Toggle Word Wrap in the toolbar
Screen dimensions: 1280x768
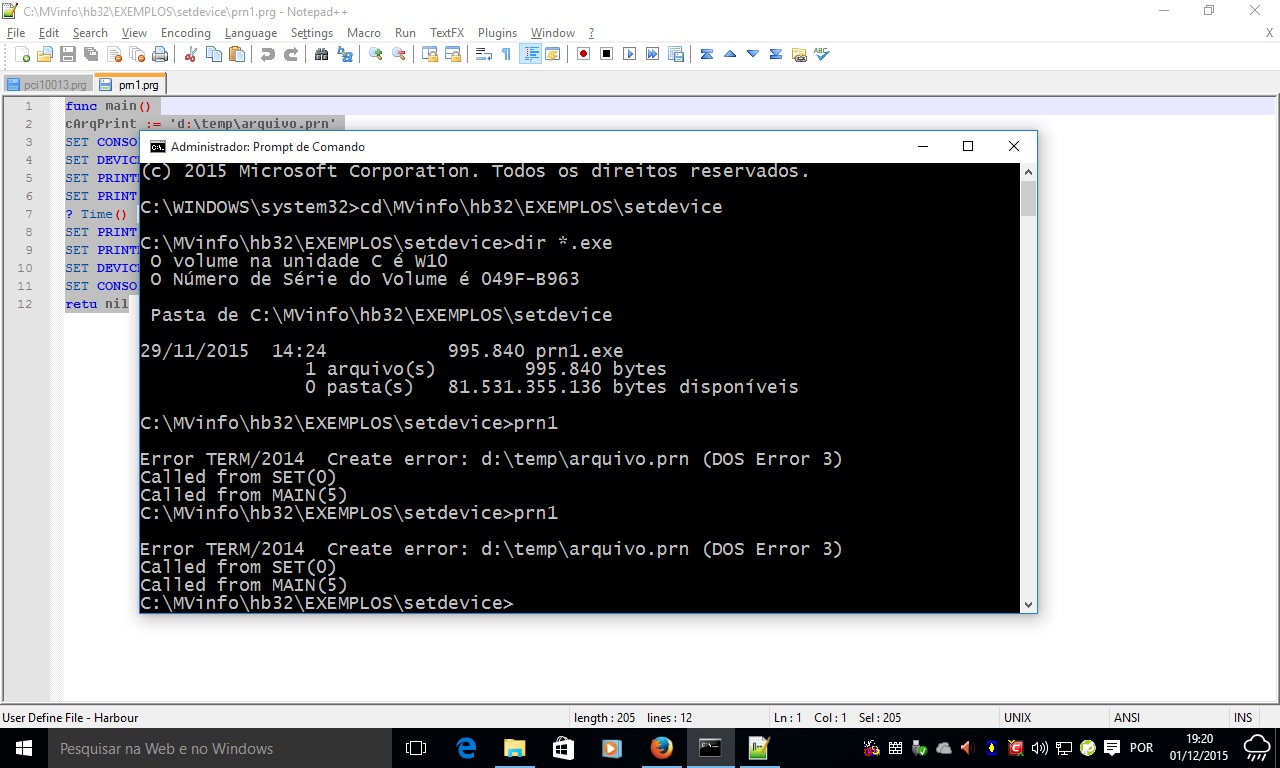[x=483, y=54]
